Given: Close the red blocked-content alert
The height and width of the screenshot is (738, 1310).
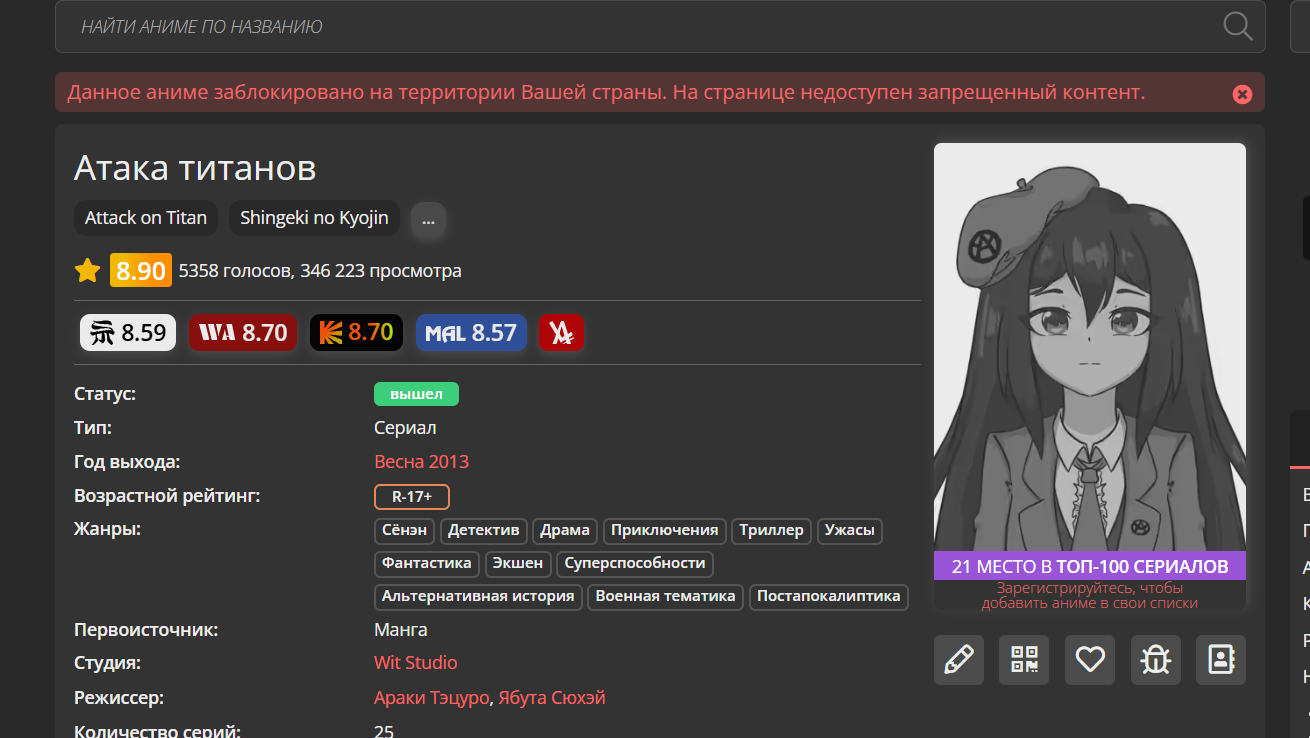Looking at the screenshot, I should (x=1242, y=94).
